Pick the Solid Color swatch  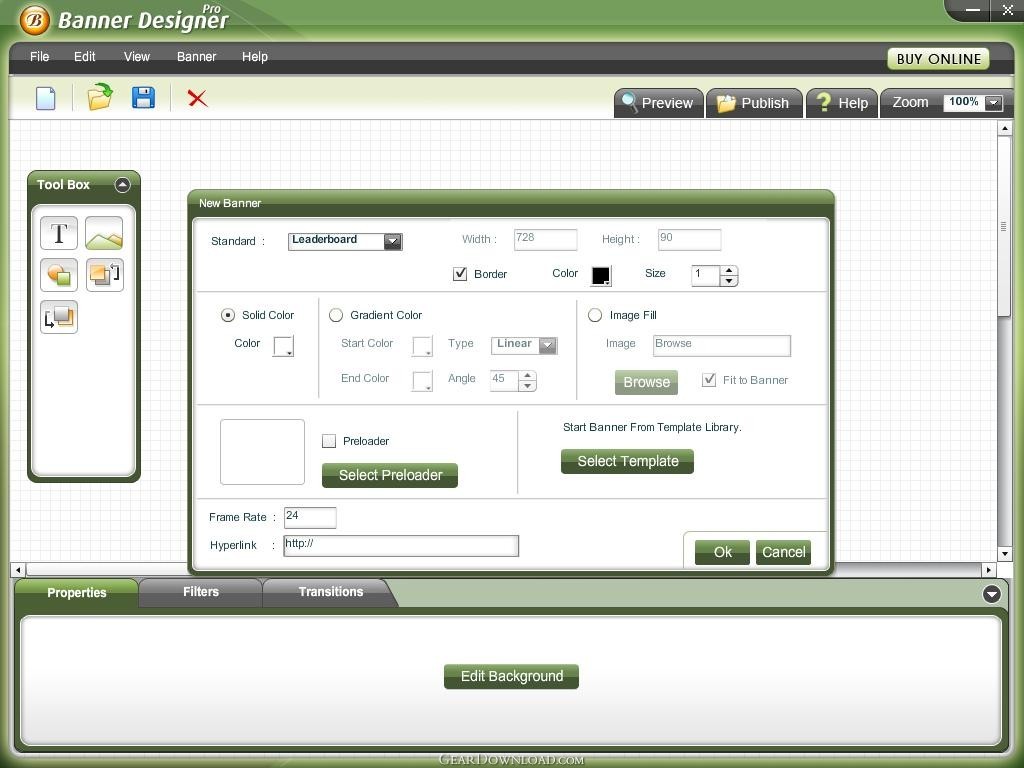coord(283,346)
